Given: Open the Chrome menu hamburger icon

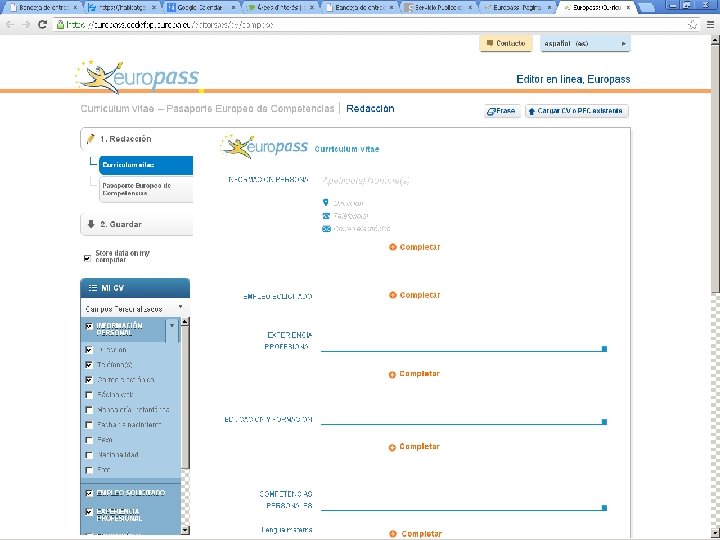Looking at the screenshot, I should tap(710, 25).
